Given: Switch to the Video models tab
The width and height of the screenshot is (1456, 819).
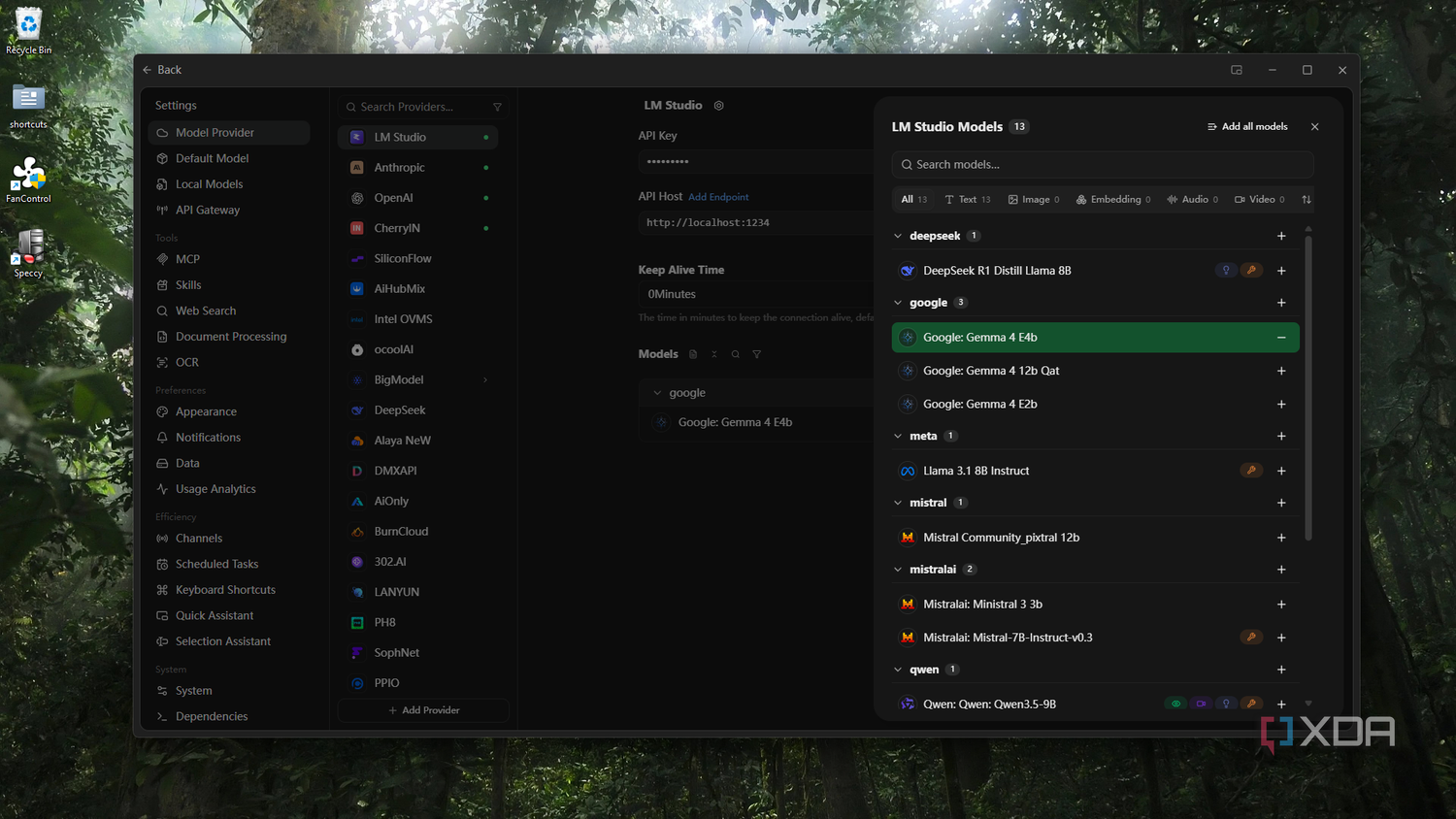Looking at the screenshot, I should click(x=1259, y=200).
